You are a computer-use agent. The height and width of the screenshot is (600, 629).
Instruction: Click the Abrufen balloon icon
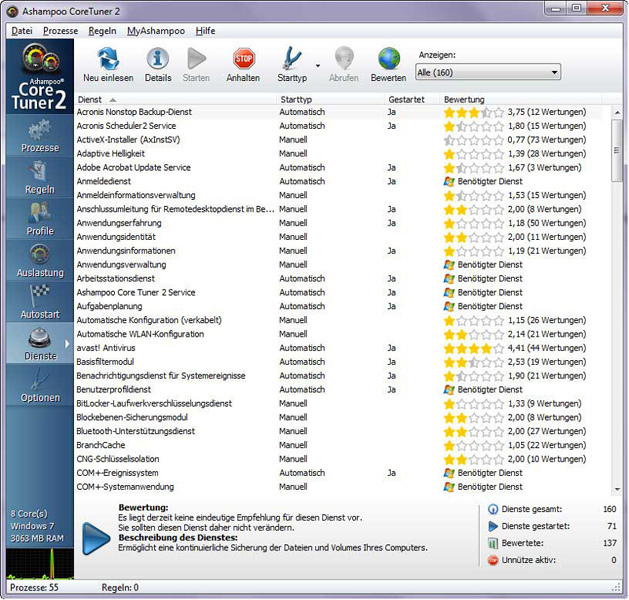click(344, 59)
